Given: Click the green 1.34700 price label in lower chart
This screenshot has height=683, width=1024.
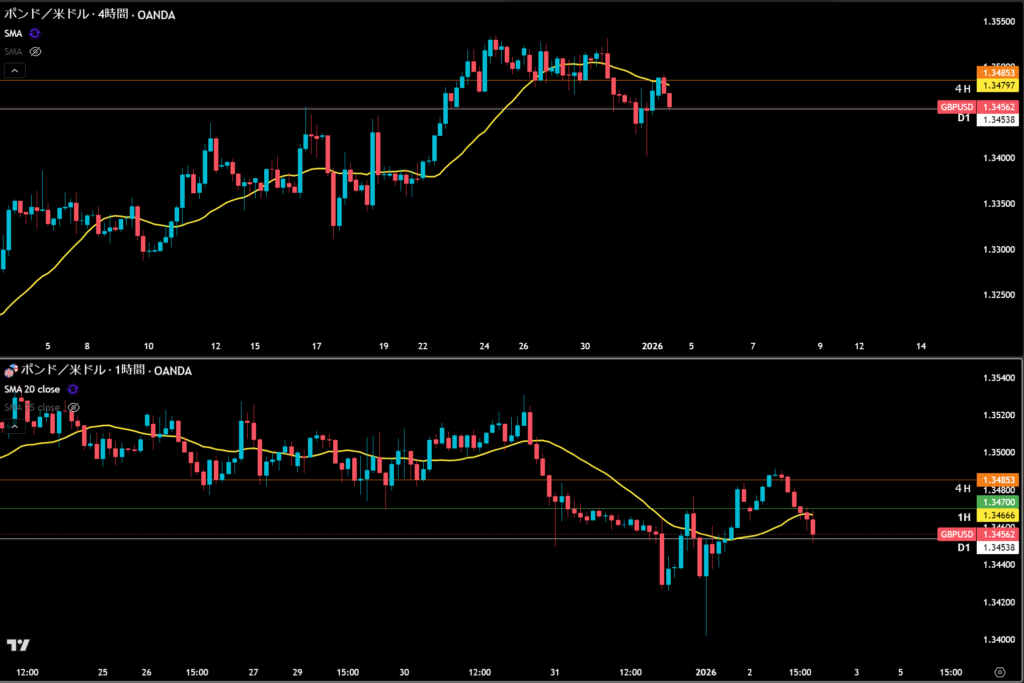Looking at the screenshot, I should pos(998,499).
